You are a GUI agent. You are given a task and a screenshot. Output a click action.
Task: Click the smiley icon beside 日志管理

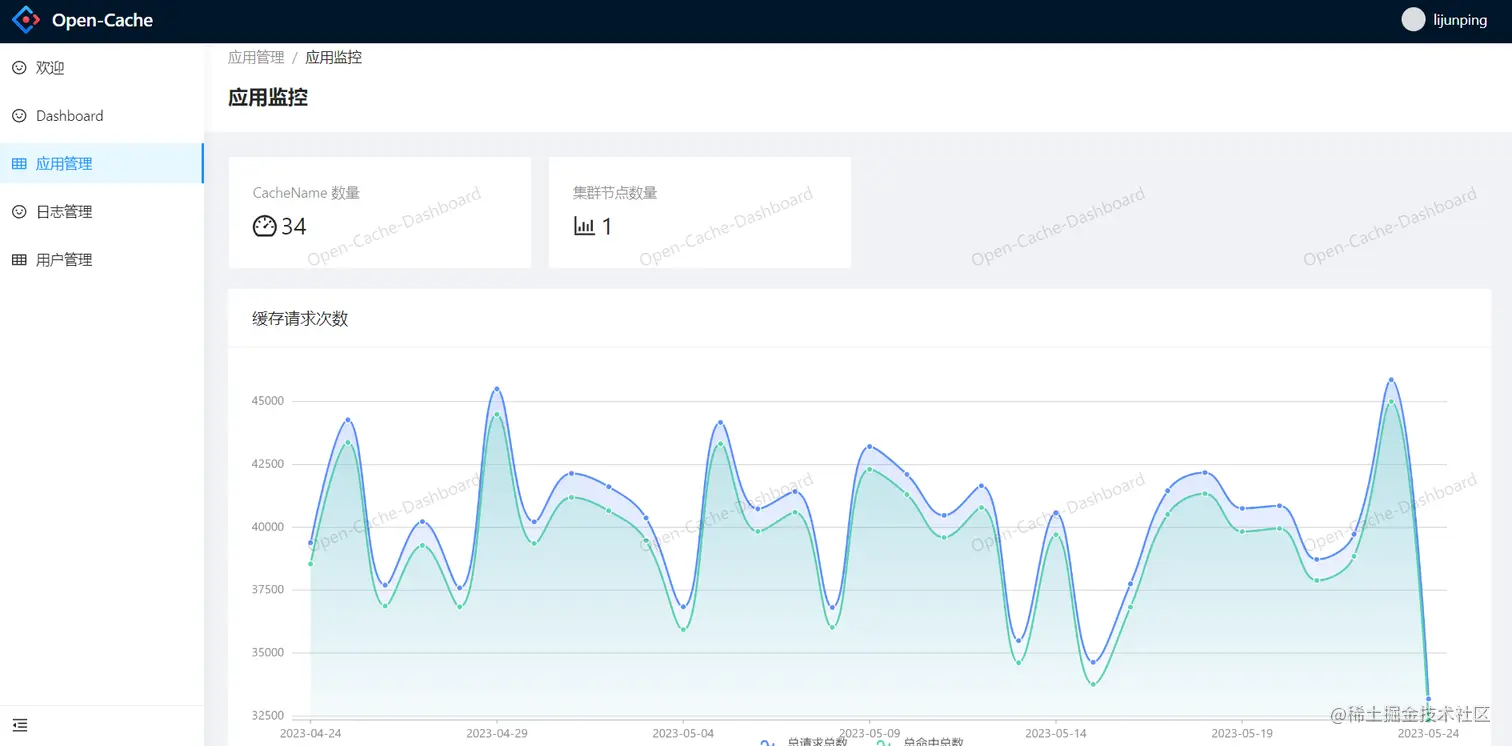tap(19, 212)
